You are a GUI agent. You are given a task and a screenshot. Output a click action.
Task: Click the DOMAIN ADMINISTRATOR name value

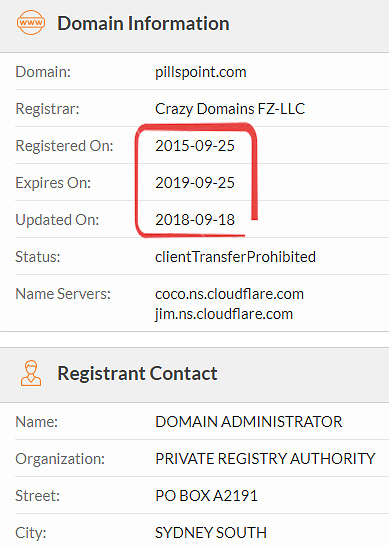[x=248, y=422]
